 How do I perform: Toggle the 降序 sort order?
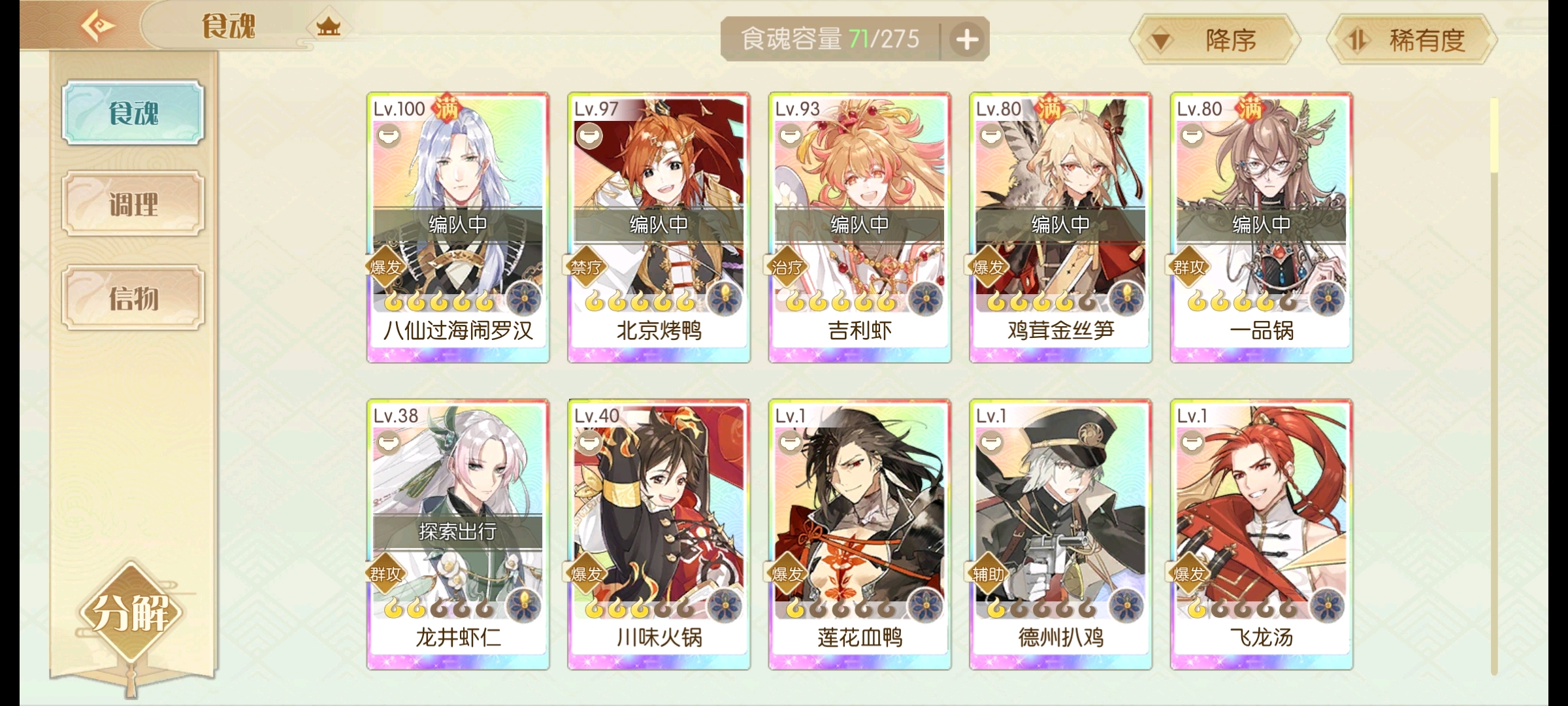1216,40
